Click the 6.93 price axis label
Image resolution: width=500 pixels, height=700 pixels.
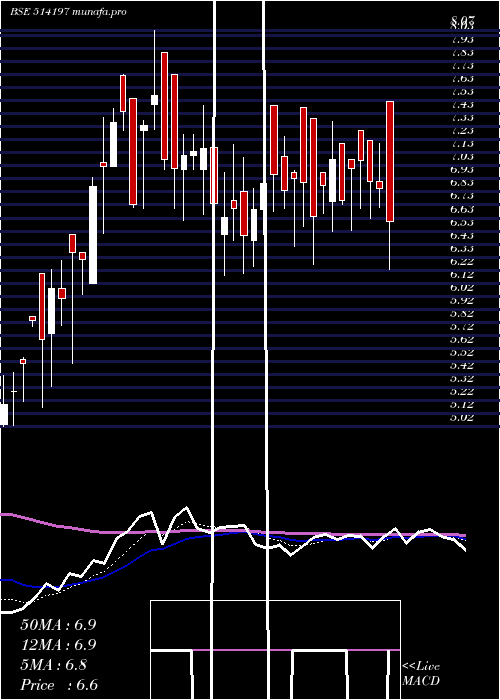(462, 170)
